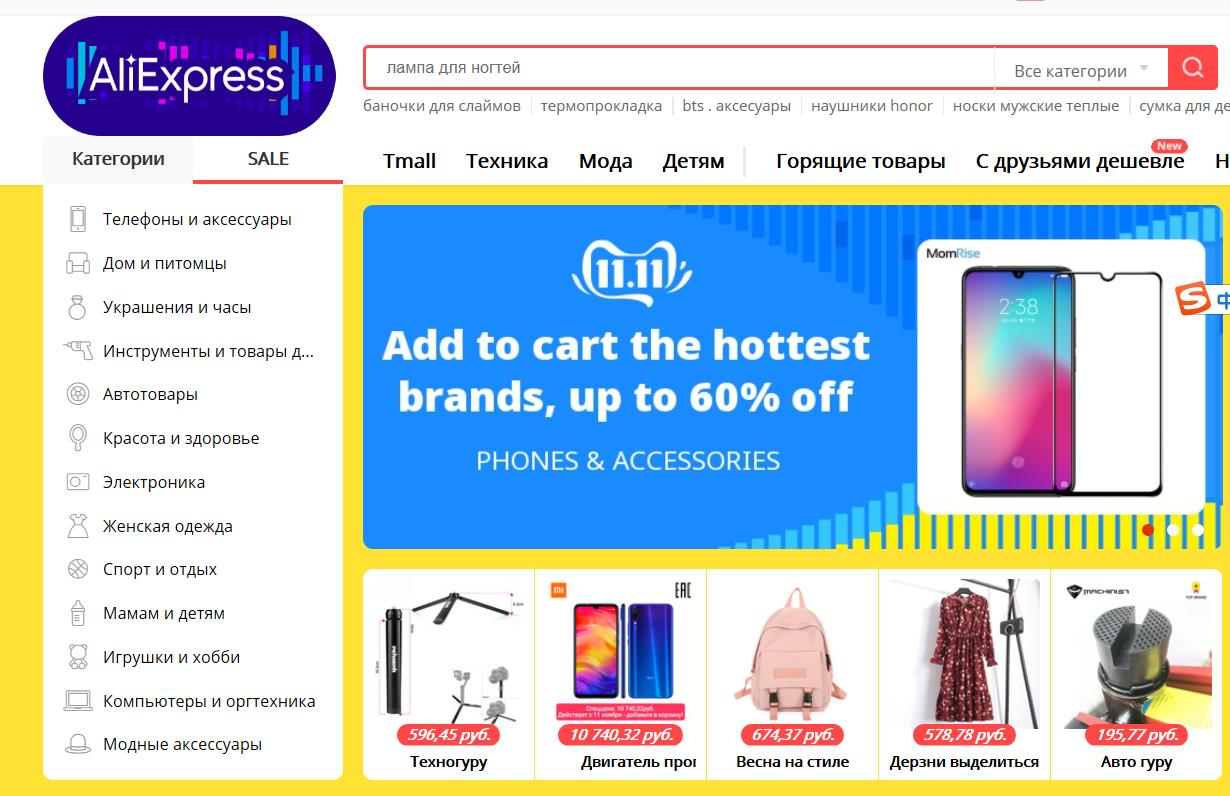Choose the wheel icon for Автотовары
The image size is (1230, 796).
78,394
